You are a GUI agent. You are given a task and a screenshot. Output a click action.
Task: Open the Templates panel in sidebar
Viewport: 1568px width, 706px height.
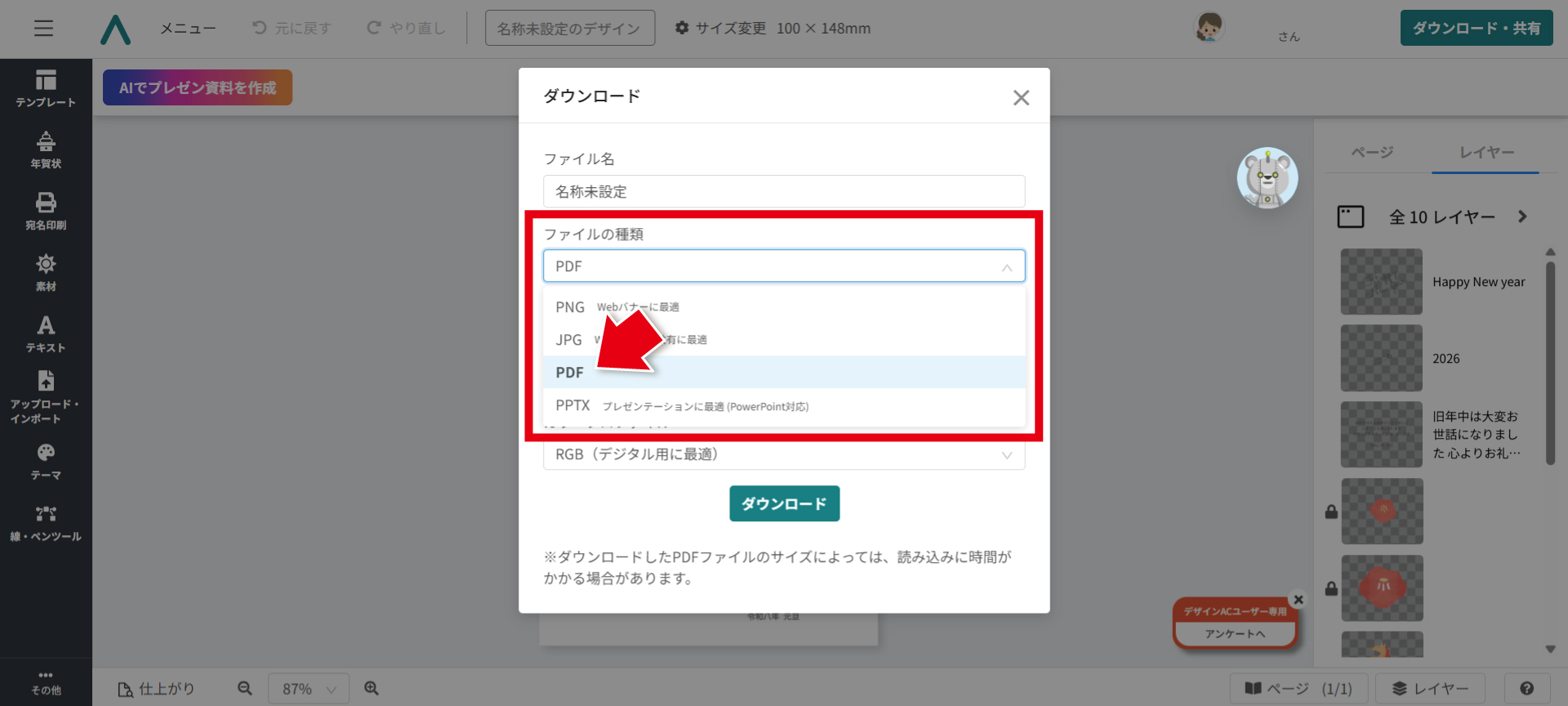coord(46,88)
